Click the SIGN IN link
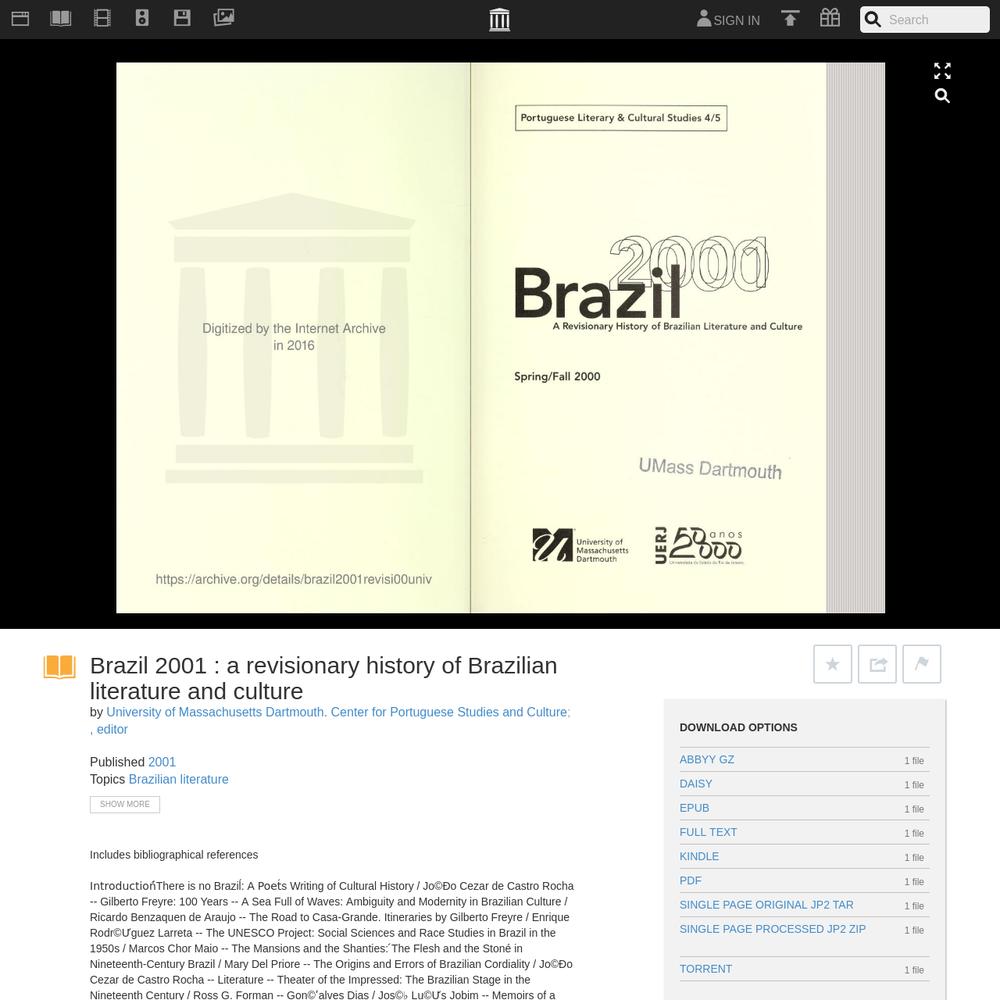This screenshot has width=1000, height=1000. click(x=728, y=20)
